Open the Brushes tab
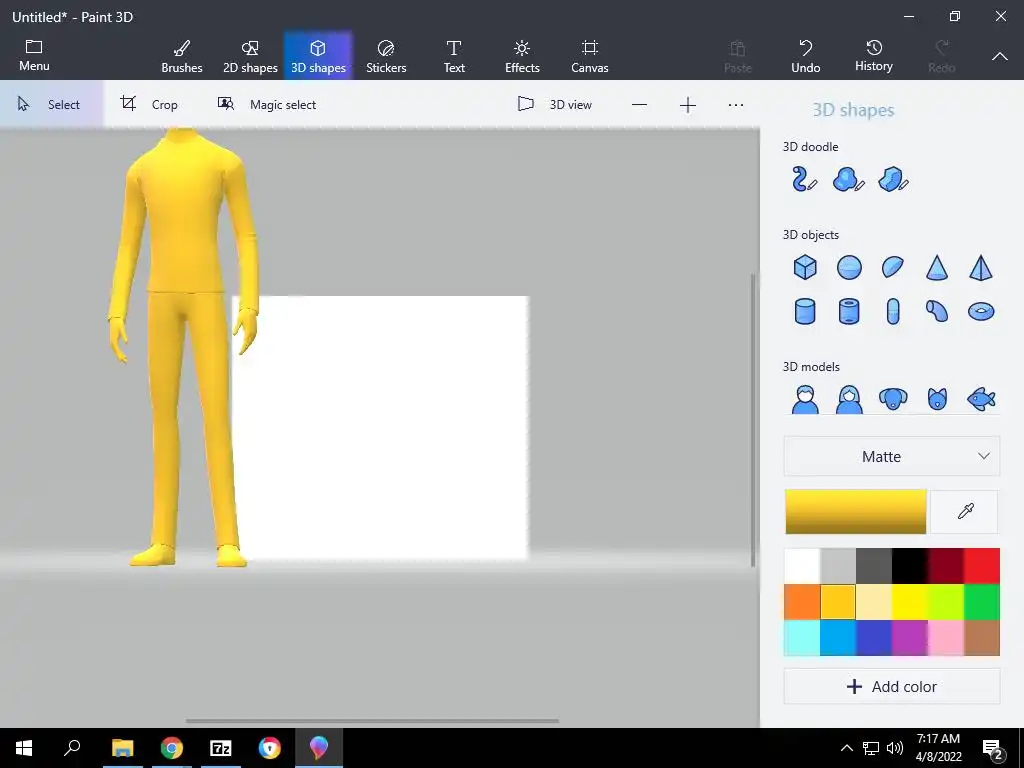Screen dimensions: 1024x768 182,56
